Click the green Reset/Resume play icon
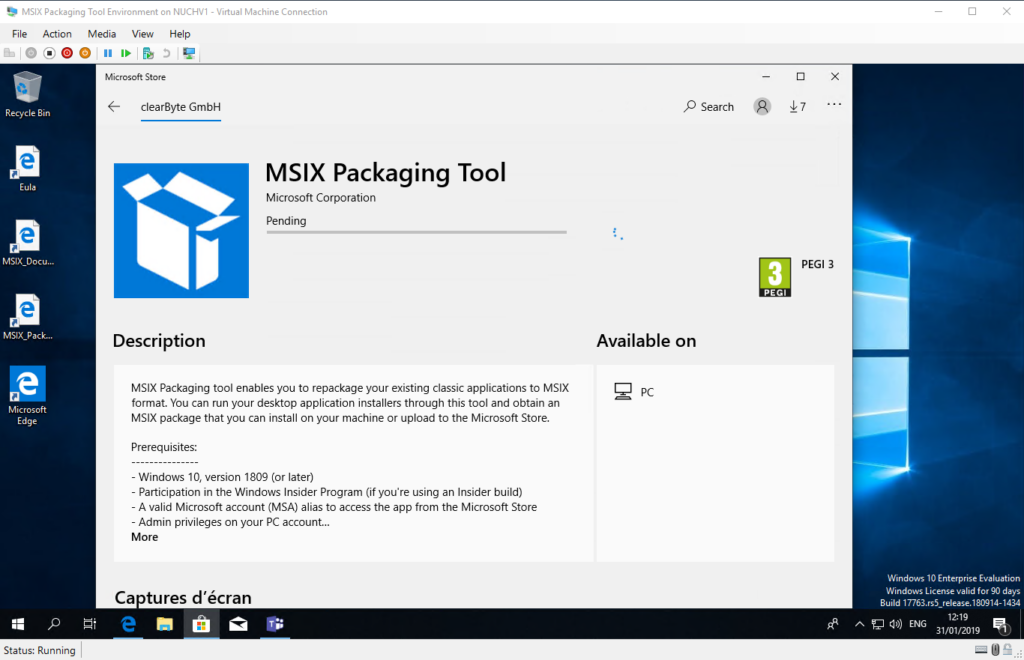This screenshot has height=660, width=1024. pyautogui.click(x=126, y=53)
